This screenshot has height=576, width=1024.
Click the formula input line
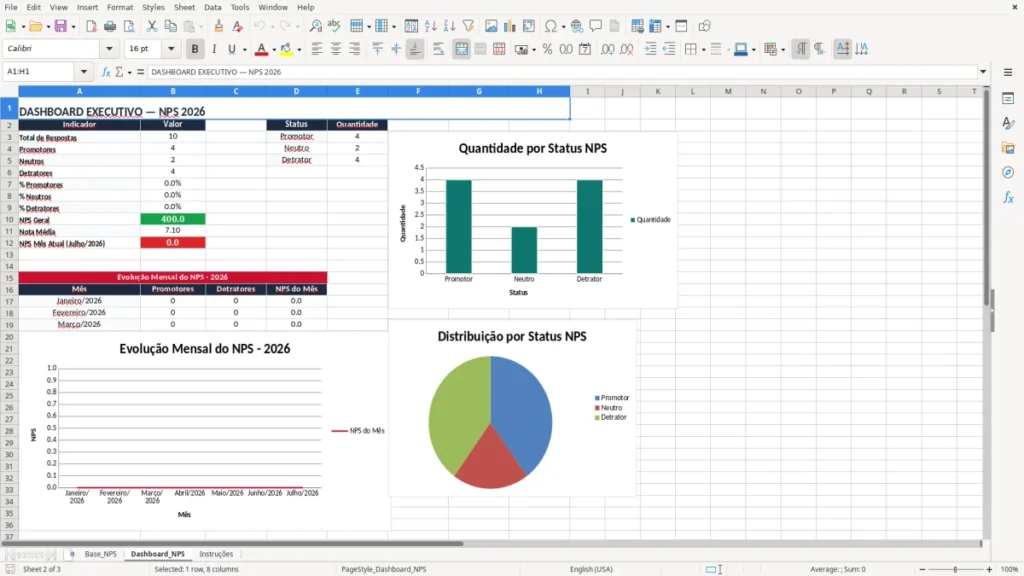562,72
